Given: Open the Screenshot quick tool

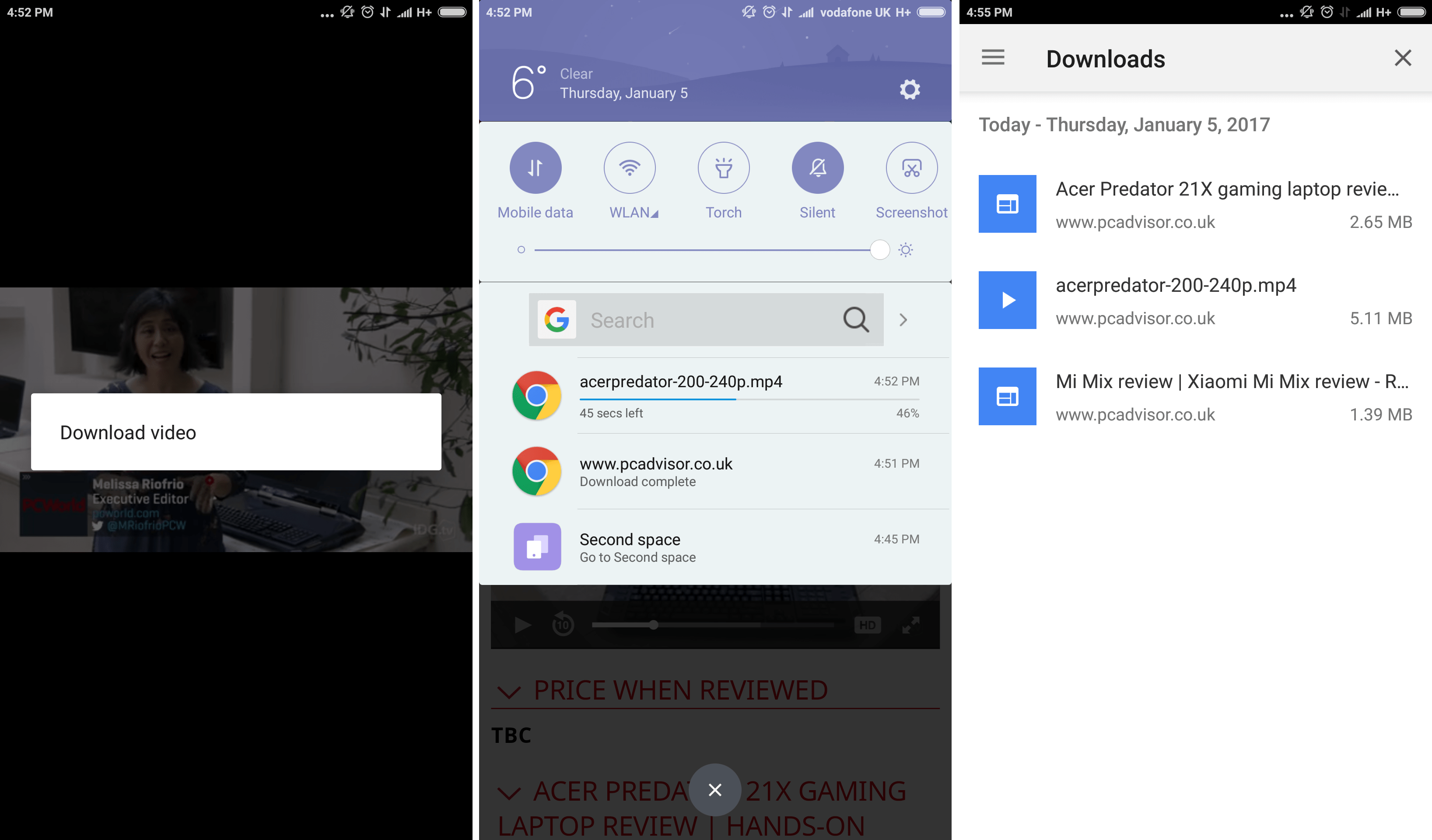Looking at the screenshot, I should (x=911, y=168).
